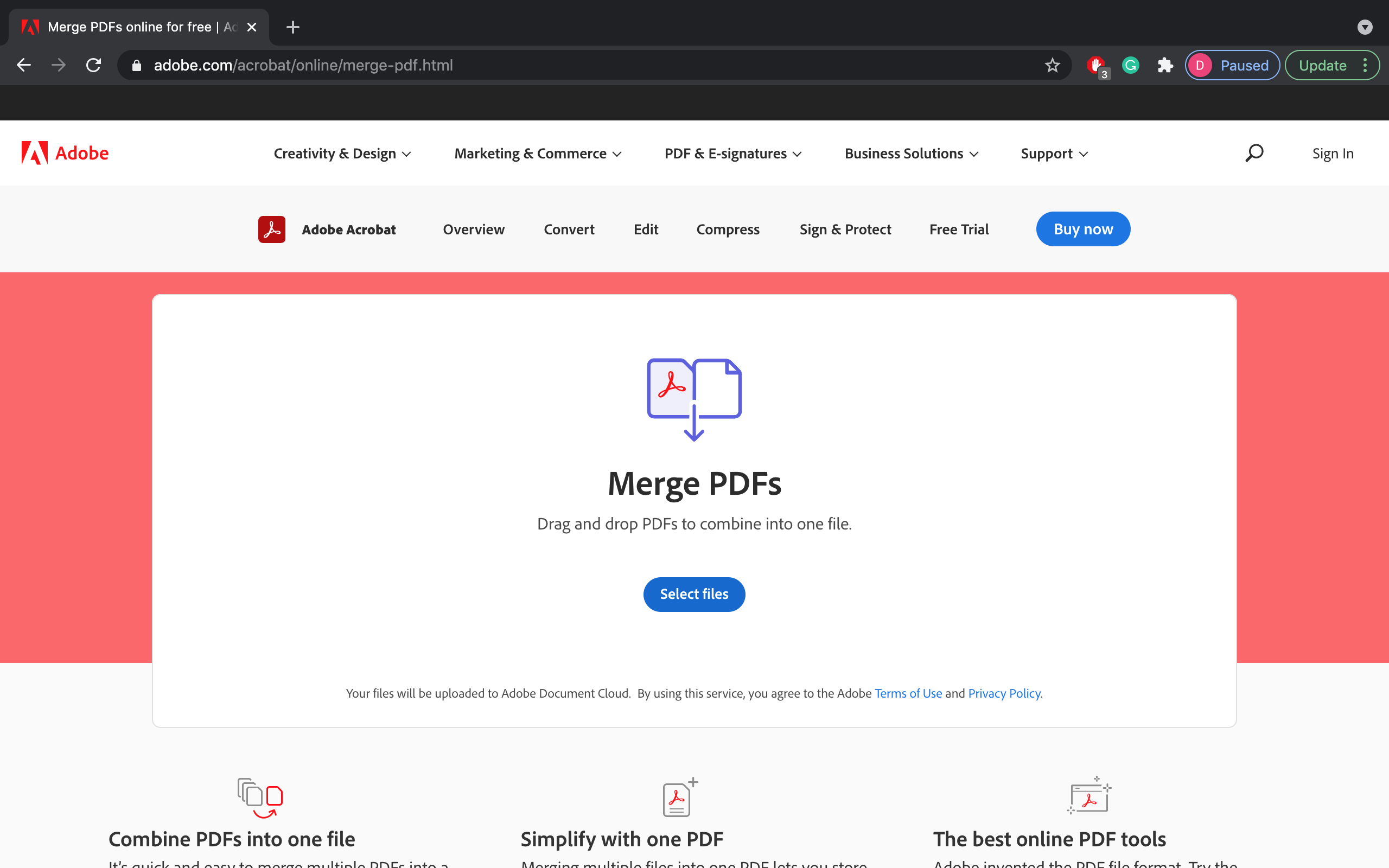This screenshot has height=868, width=1389.
Task: Expand the Creativity & Design dropdown menu
Action: coord(340,153)
